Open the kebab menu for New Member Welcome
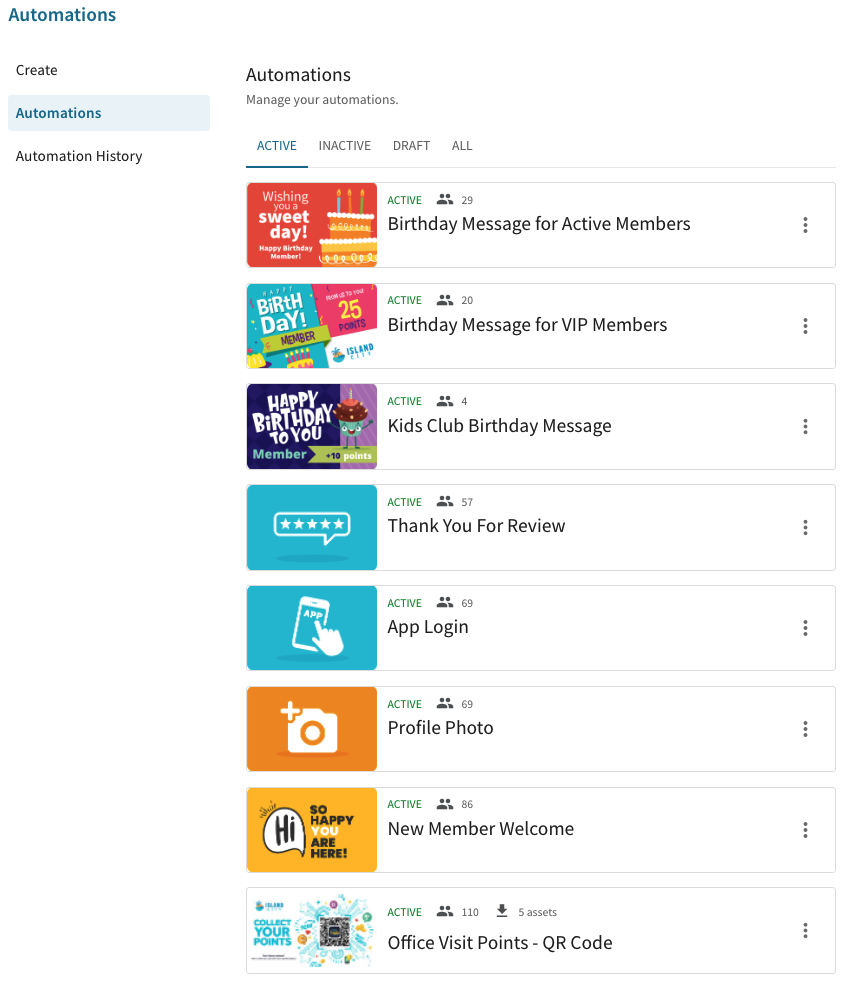Screen dimensions: 846x981 [x=805, y=830]
